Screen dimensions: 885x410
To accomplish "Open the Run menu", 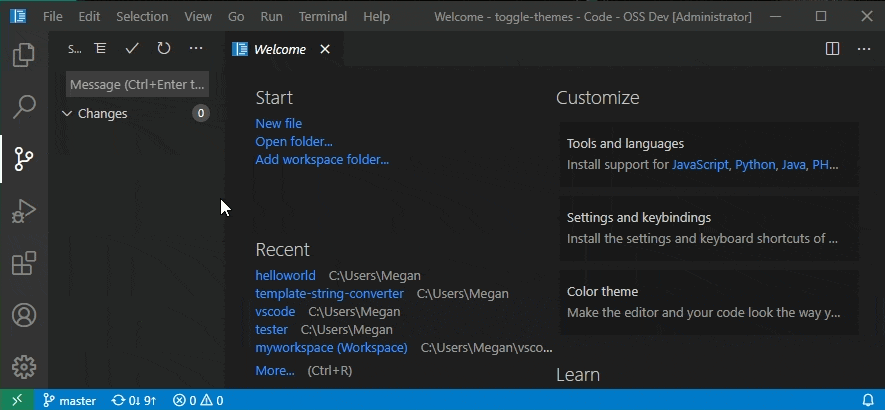I will [271, 16].
